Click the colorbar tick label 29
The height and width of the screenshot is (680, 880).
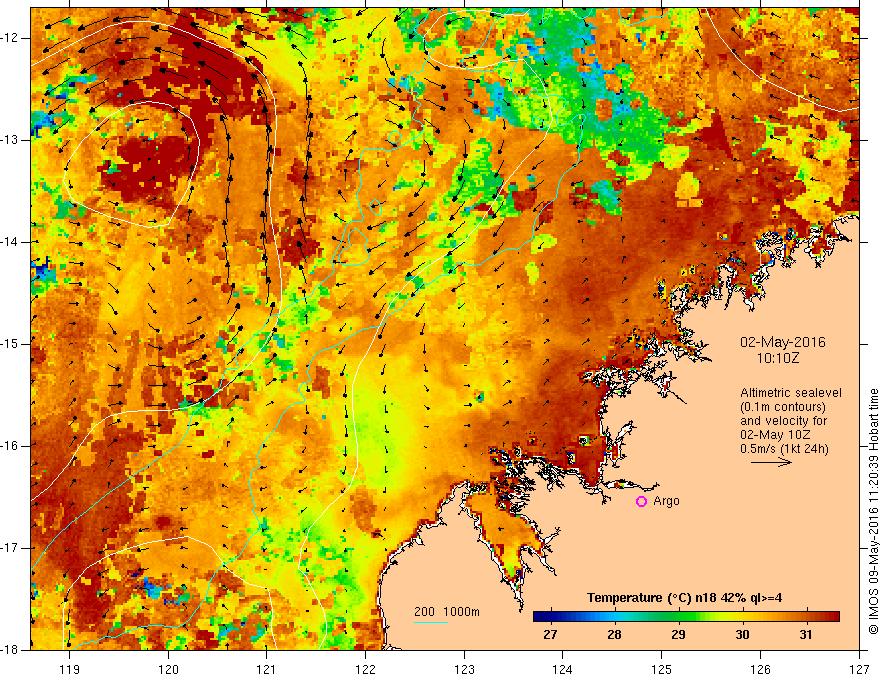pos(678,635)
